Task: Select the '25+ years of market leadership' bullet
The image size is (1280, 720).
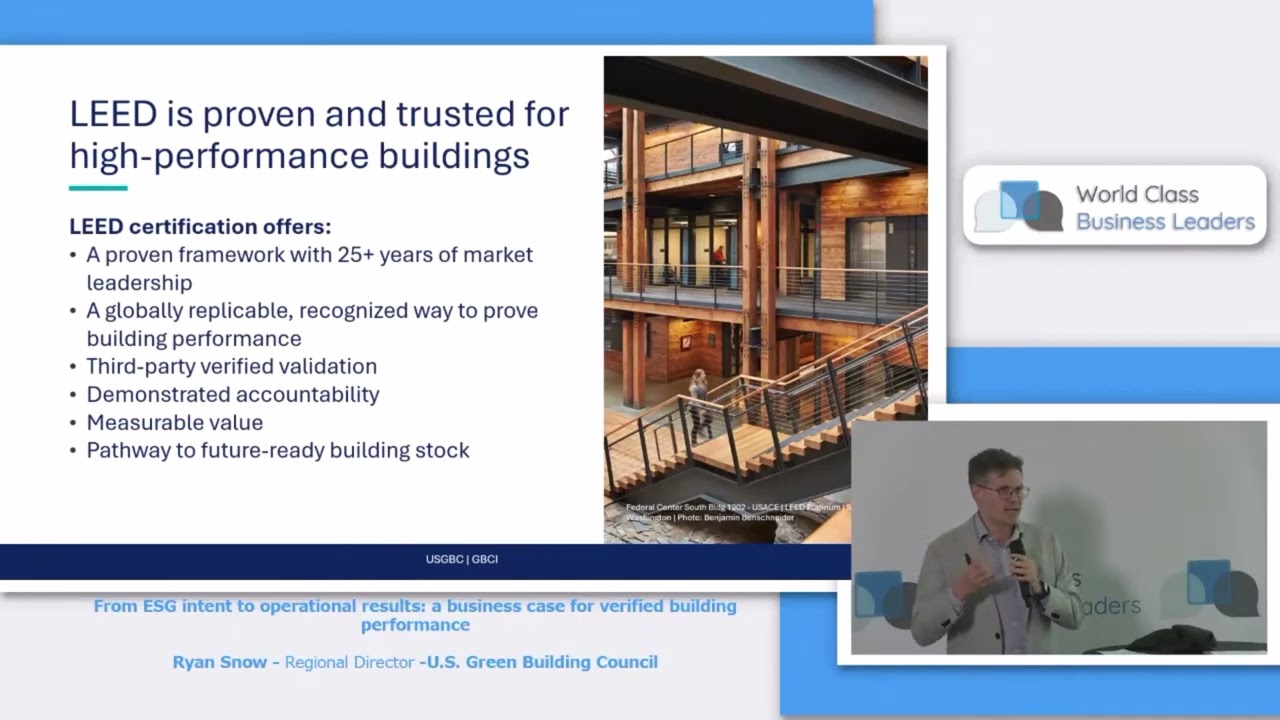Action: pos(309,268)
